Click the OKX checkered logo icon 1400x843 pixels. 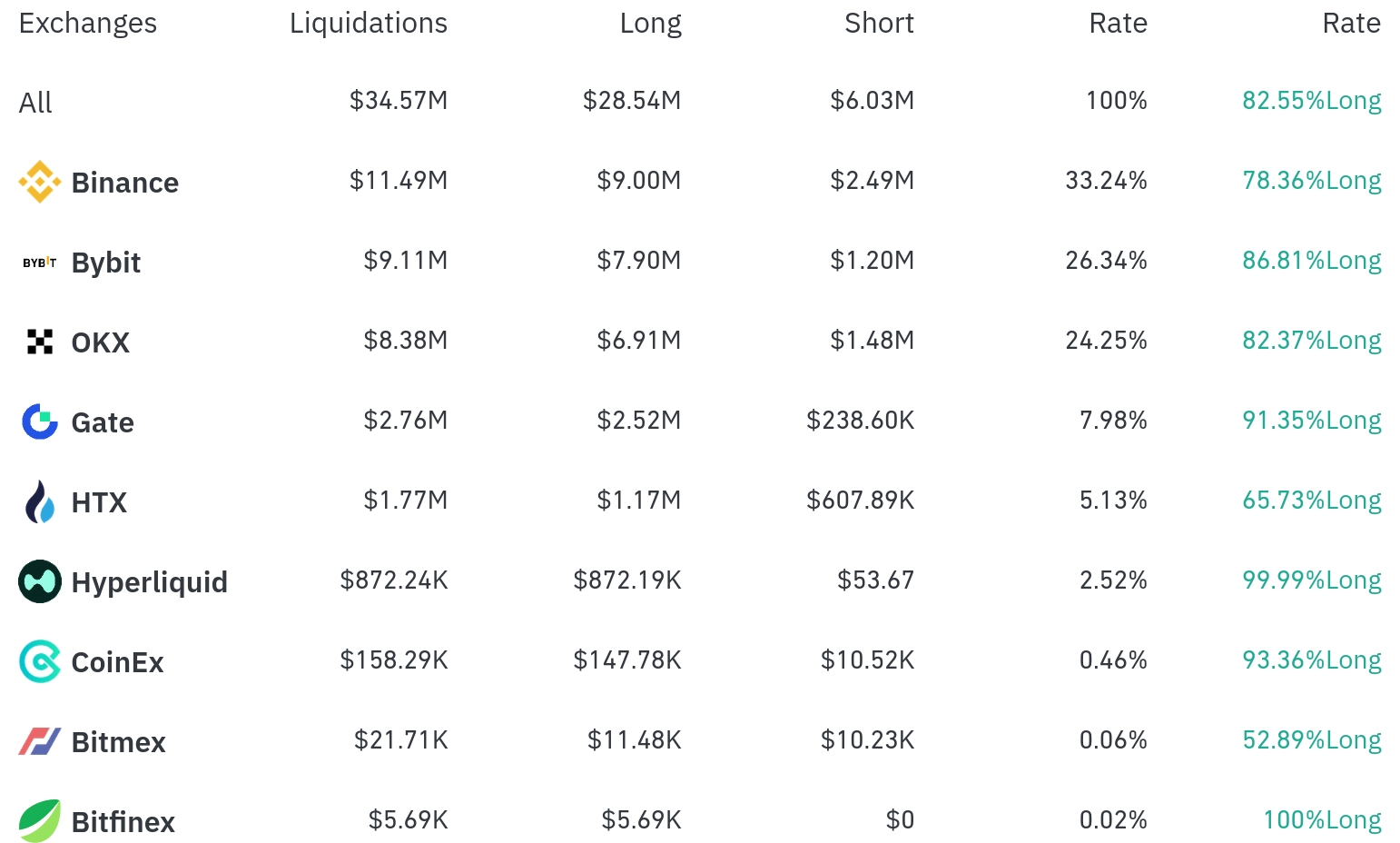40,342
